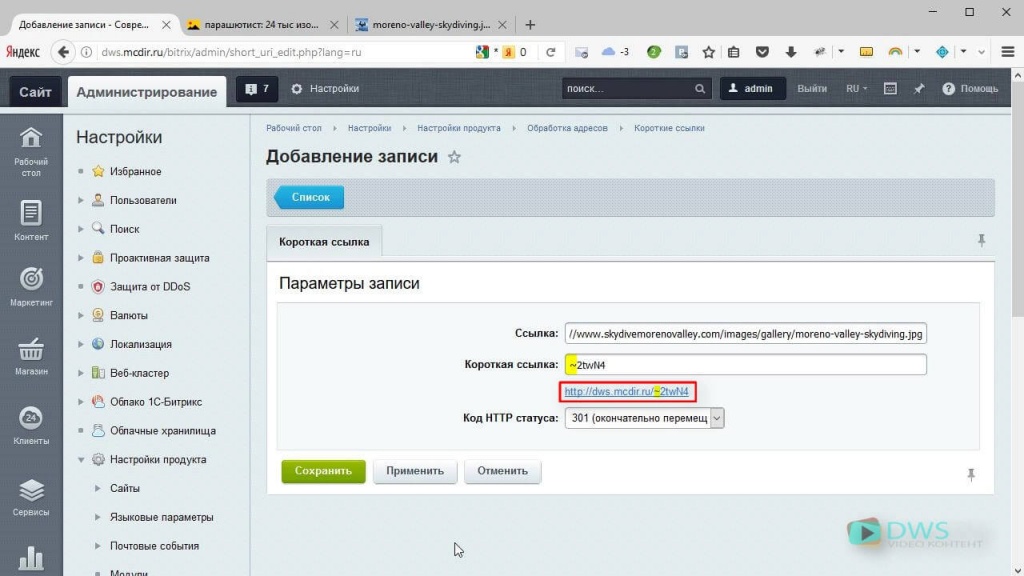Click the pin icon in admin header

919,89
